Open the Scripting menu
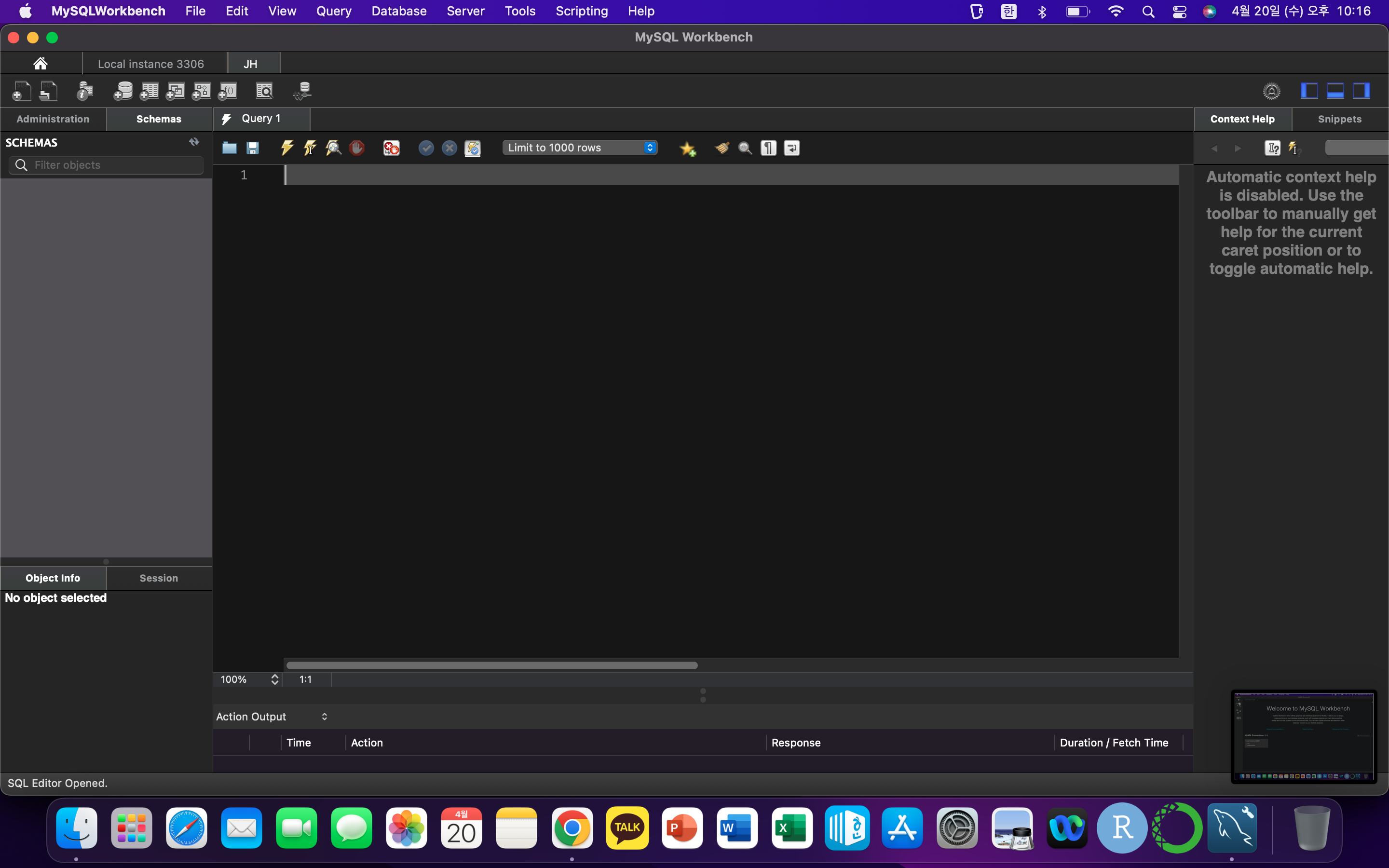Screen dimensions: 1389x868 click(x=582, y=11)
